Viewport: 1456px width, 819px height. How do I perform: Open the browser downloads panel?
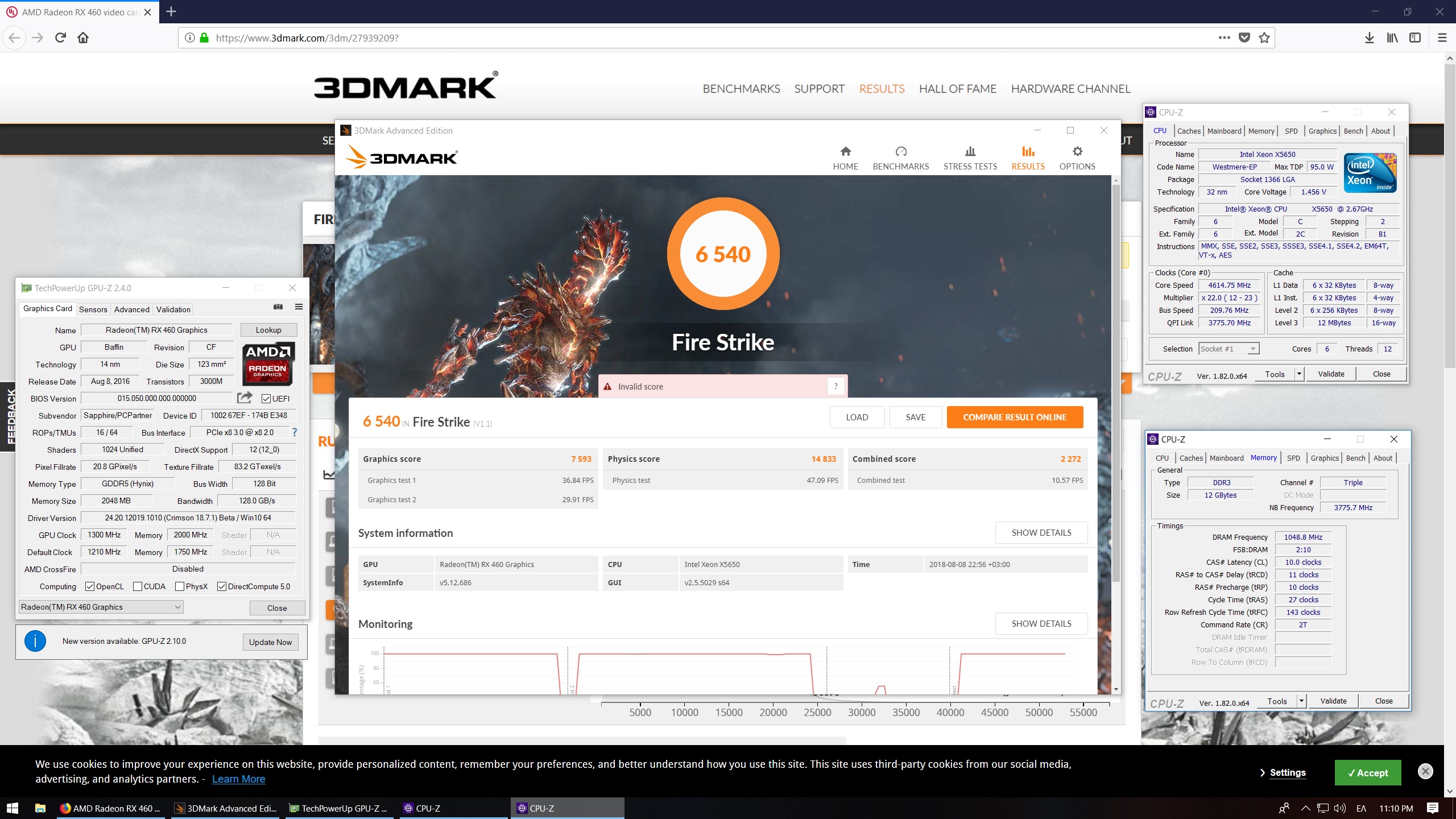click(1370, 38)
